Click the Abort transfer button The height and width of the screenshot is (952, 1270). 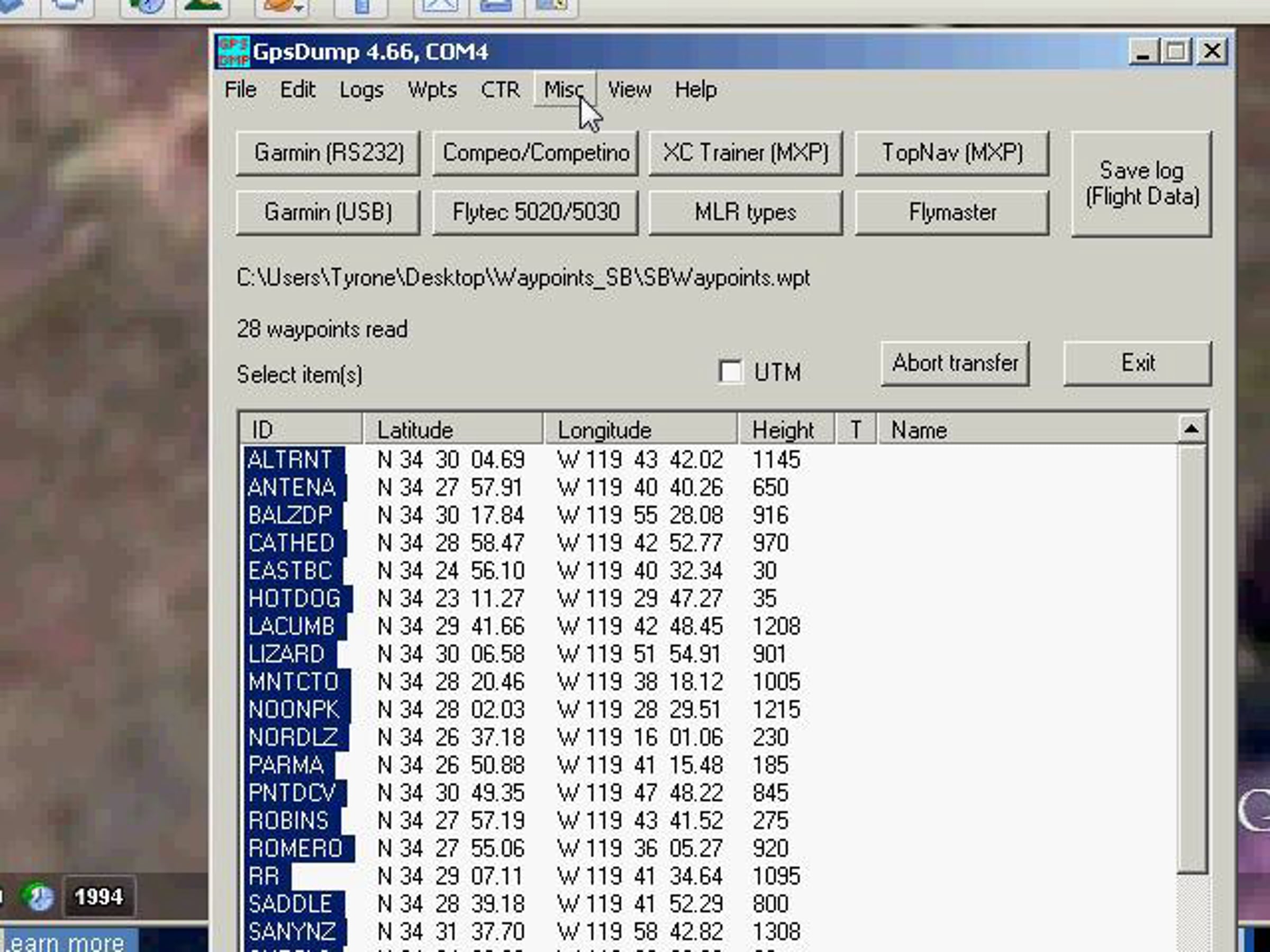click(955, 363)
